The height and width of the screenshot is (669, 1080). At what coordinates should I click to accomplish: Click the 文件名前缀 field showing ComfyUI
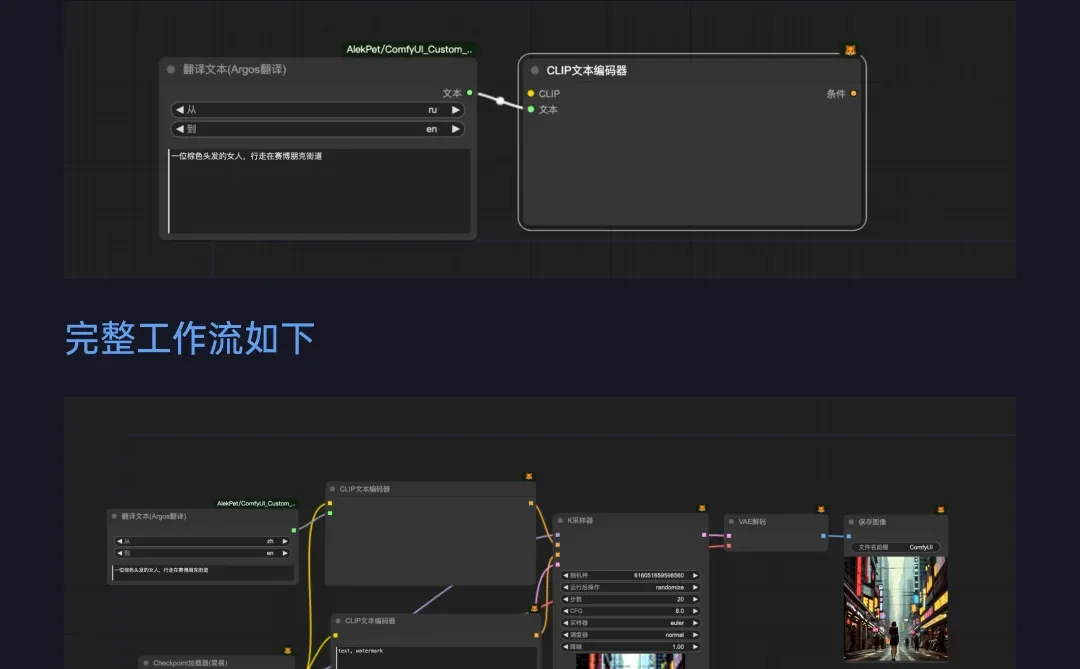895,547
